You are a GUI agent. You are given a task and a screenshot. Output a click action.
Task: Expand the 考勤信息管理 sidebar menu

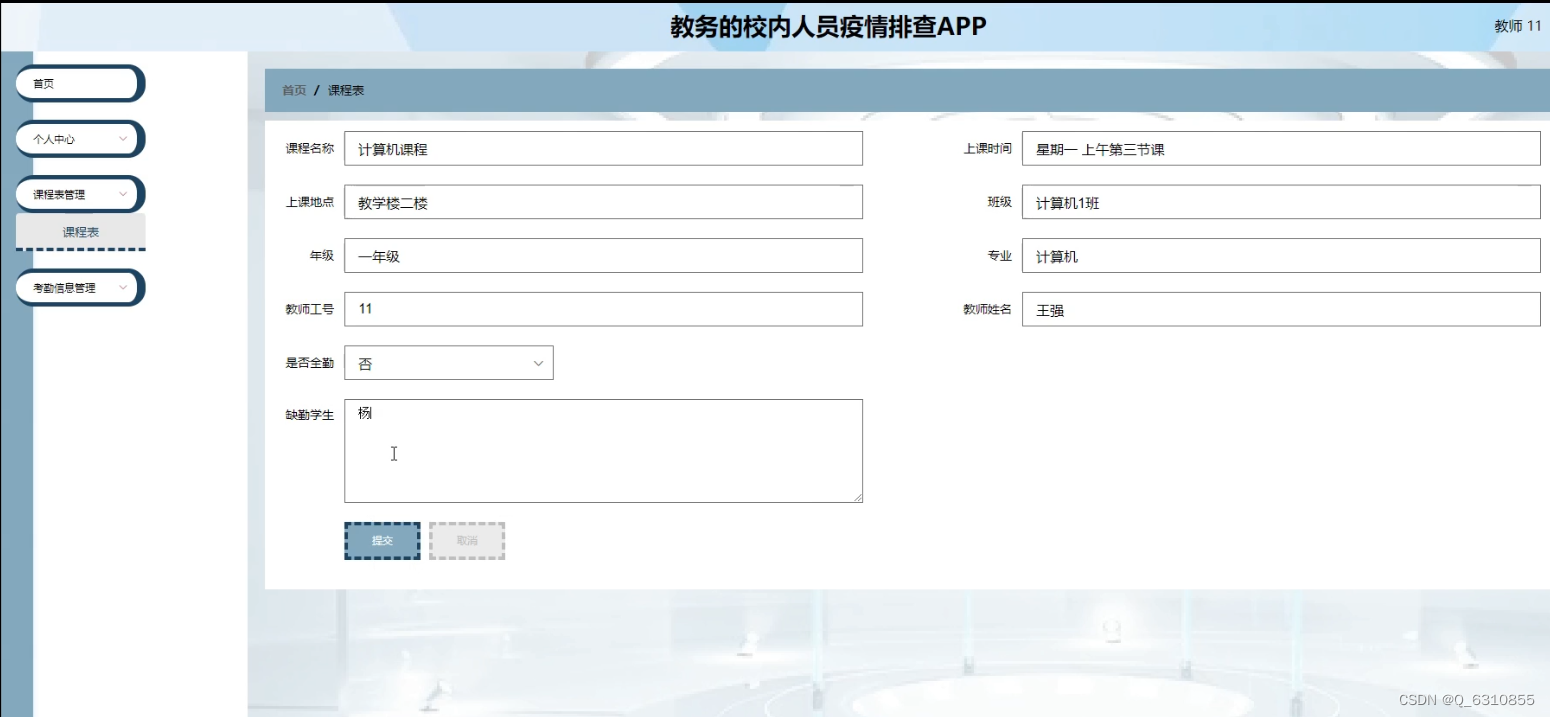pyautogui.click(x=80, y=287)
